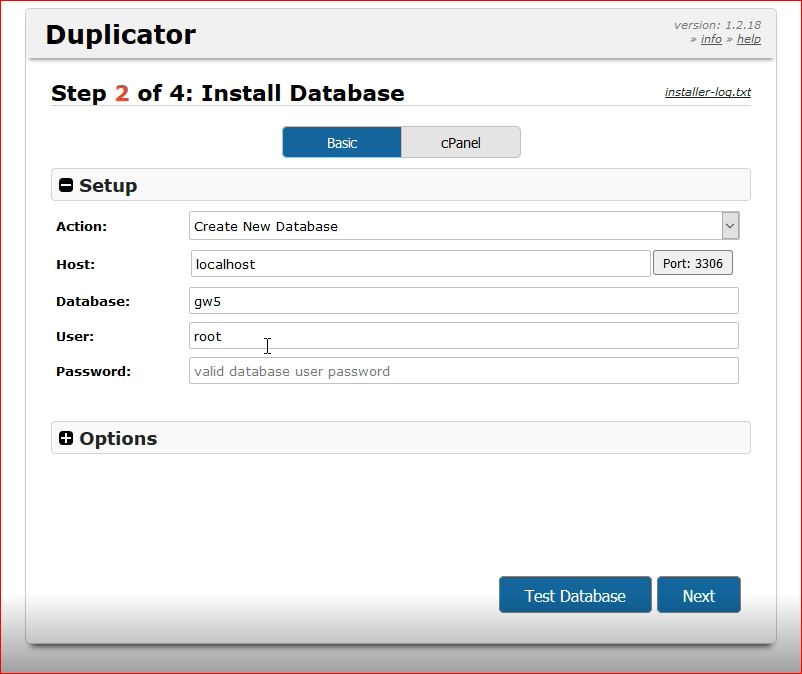This screenshot has height=674, width=802.
Task: Expand the Options section via its plus icon
Action: pos(66,438)
